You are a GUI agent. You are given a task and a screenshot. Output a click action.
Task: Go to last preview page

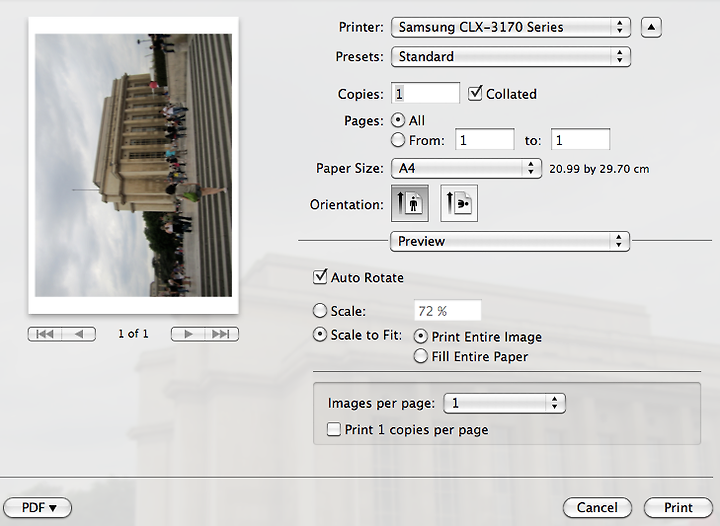(221, 334)
